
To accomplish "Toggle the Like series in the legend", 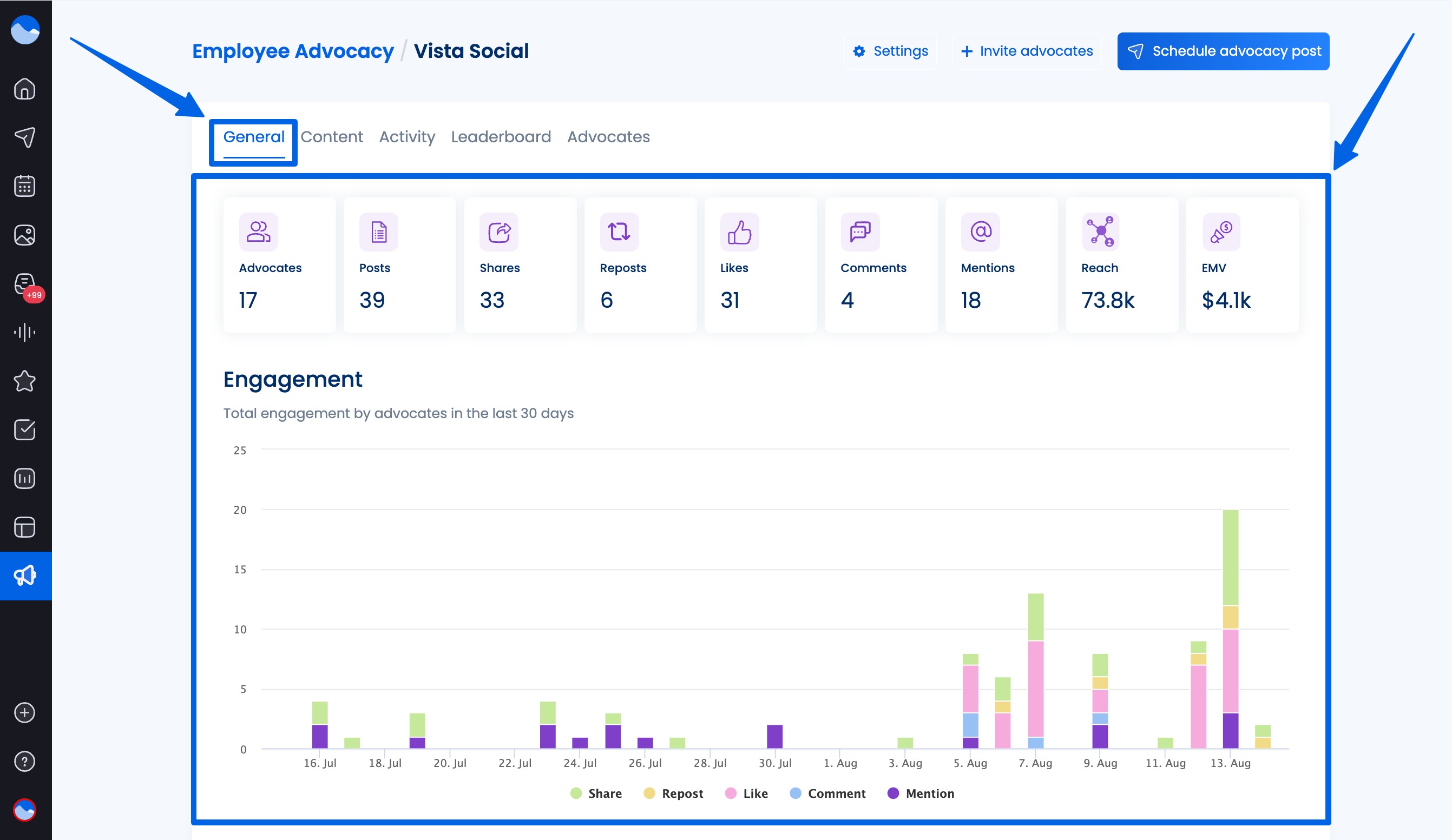I will point(747,793).
